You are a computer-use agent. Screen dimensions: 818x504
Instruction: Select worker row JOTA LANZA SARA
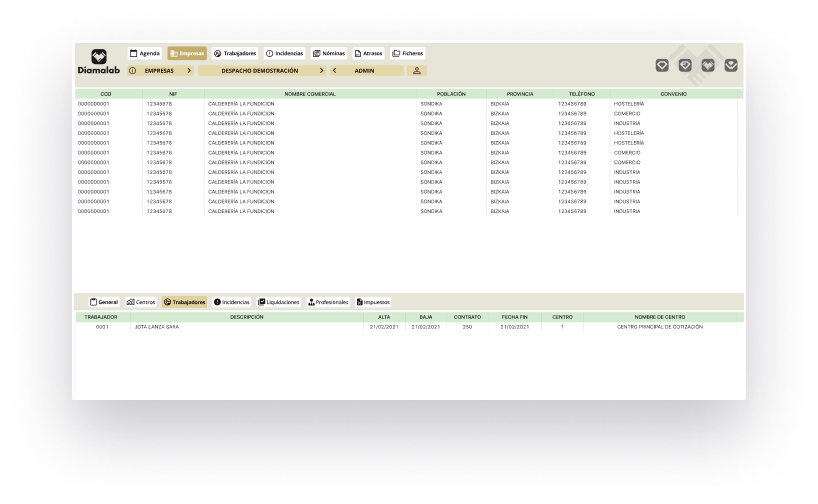157,327
